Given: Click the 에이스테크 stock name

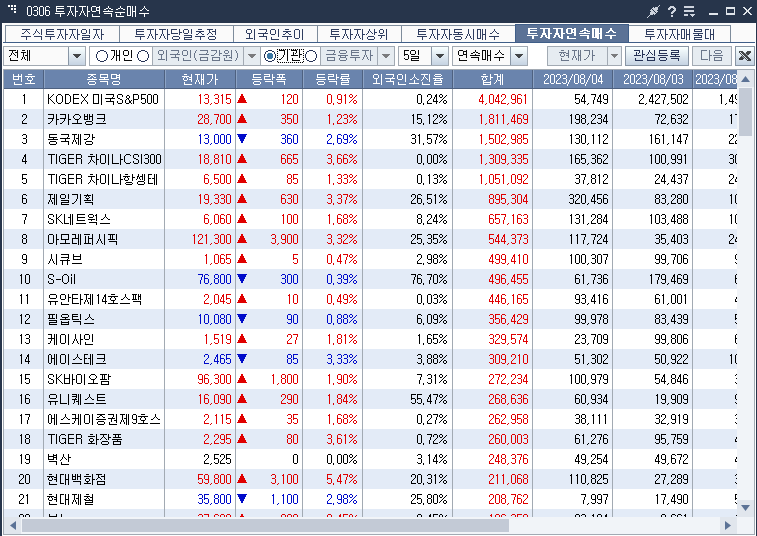Looking at the screenshot, I should 76,359.
